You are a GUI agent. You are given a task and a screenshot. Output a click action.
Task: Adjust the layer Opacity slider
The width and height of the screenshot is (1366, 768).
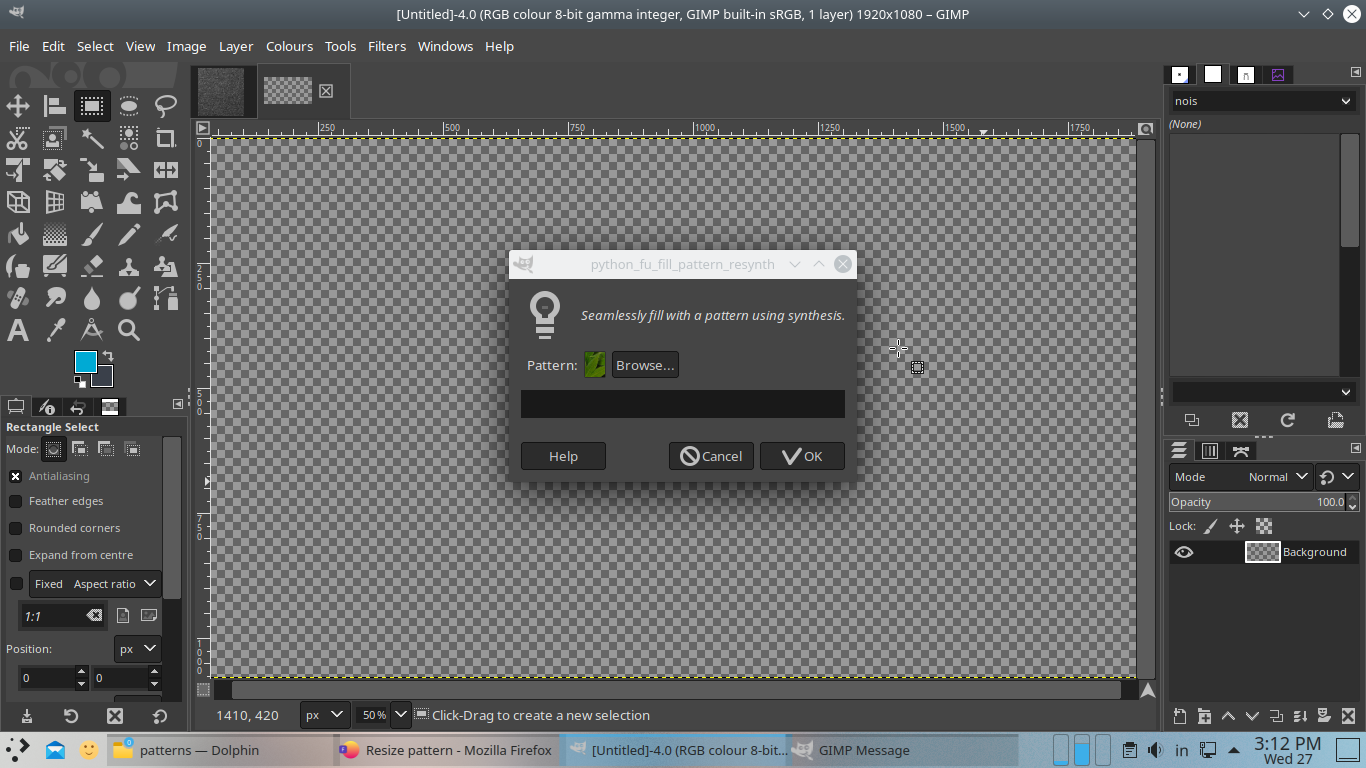1258,502
